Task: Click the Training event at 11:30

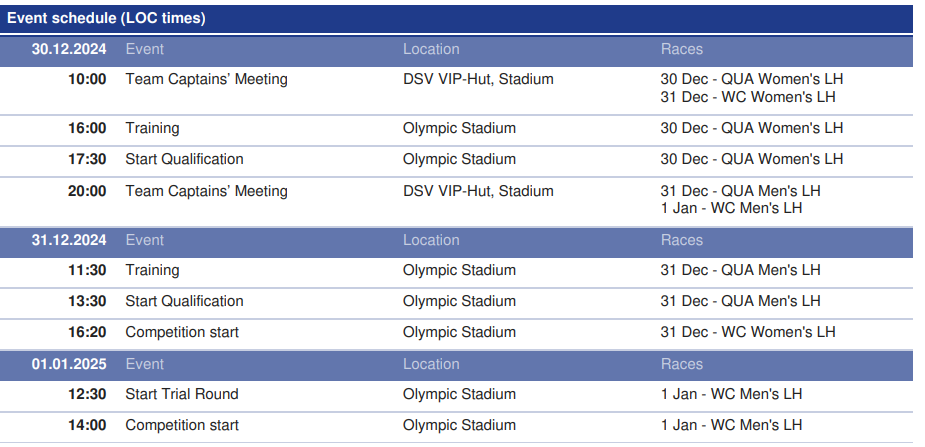Action: coord(152,270)
